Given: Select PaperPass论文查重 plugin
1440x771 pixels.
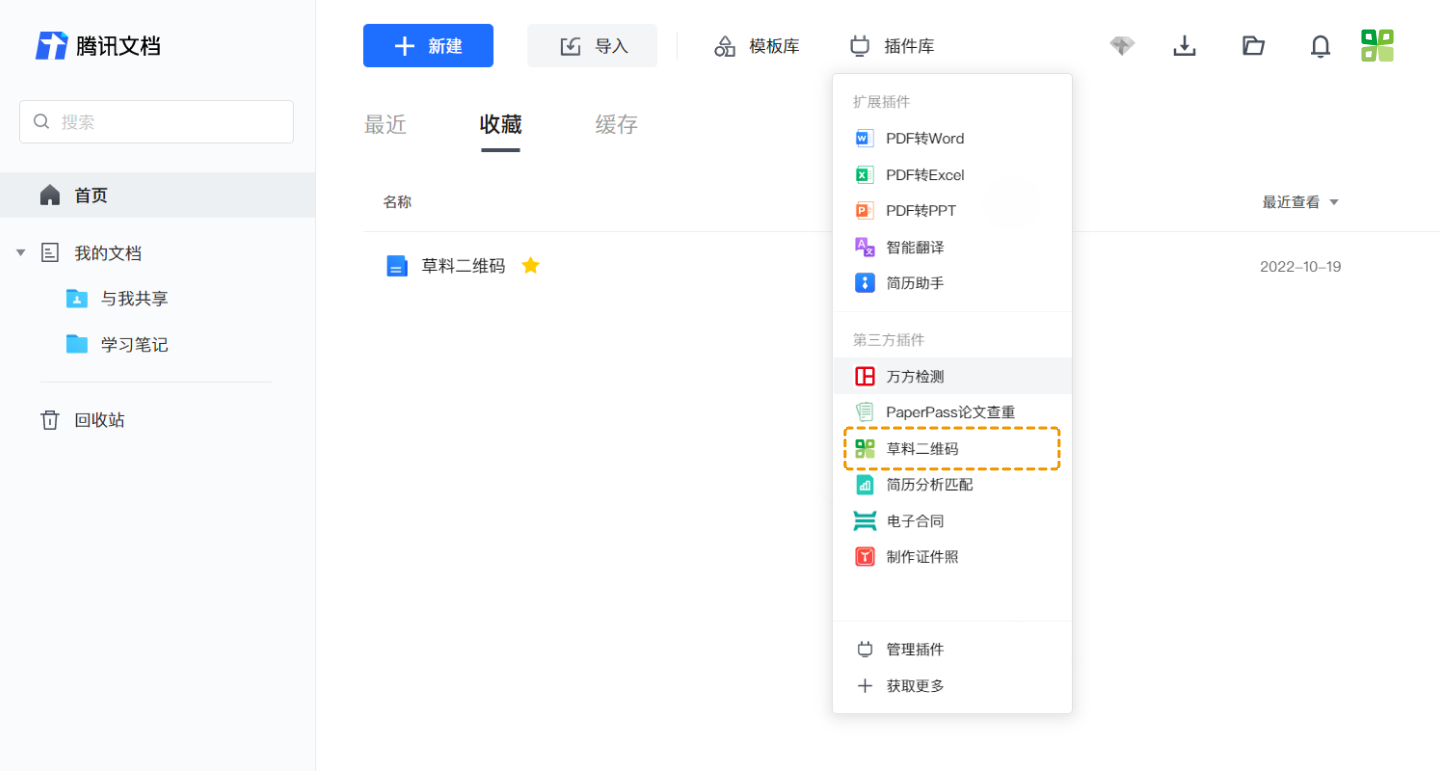Looking at the screenshot, I should 952,412.
